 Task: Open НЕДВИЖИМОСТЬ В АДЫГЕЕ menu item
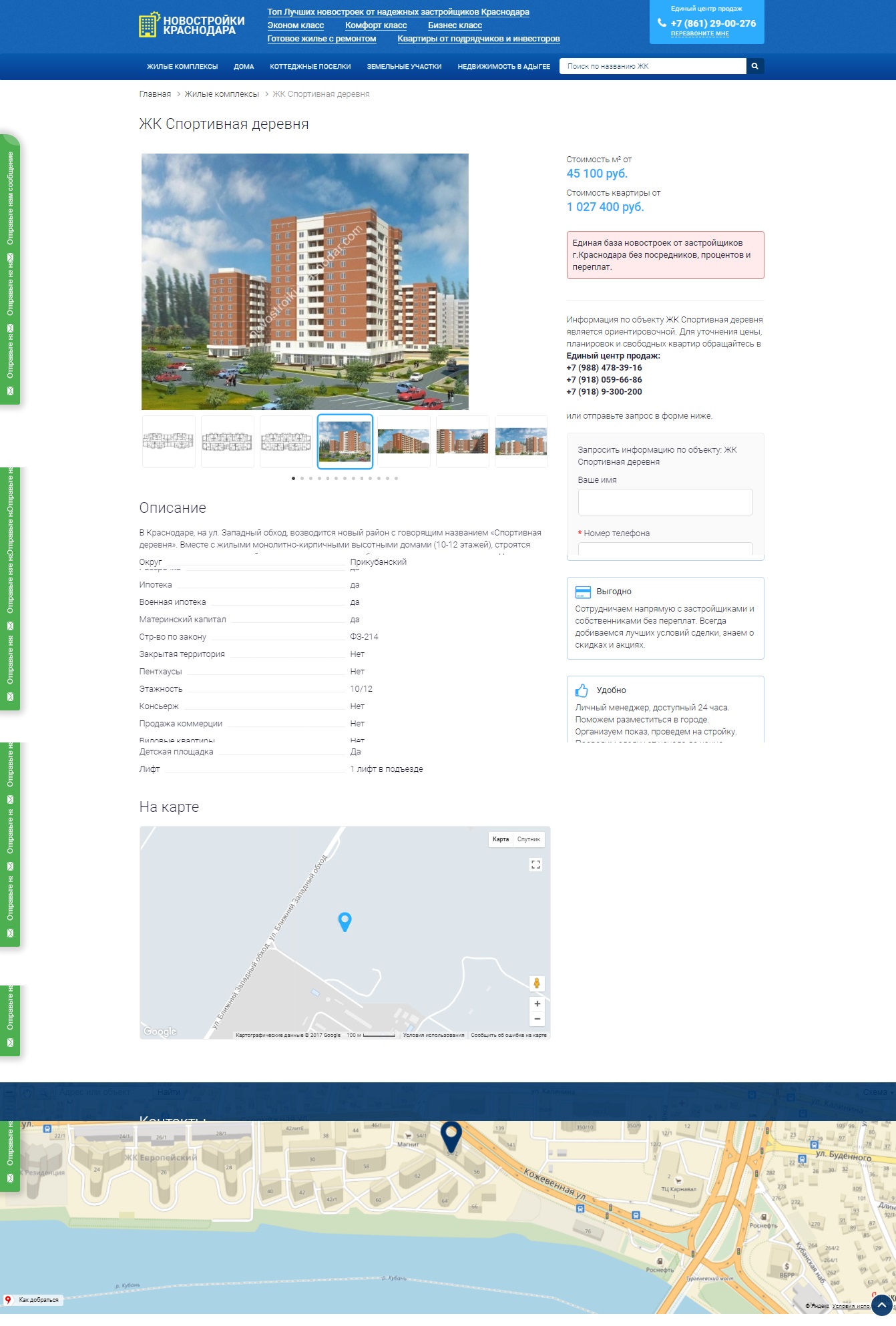point(504,67)
